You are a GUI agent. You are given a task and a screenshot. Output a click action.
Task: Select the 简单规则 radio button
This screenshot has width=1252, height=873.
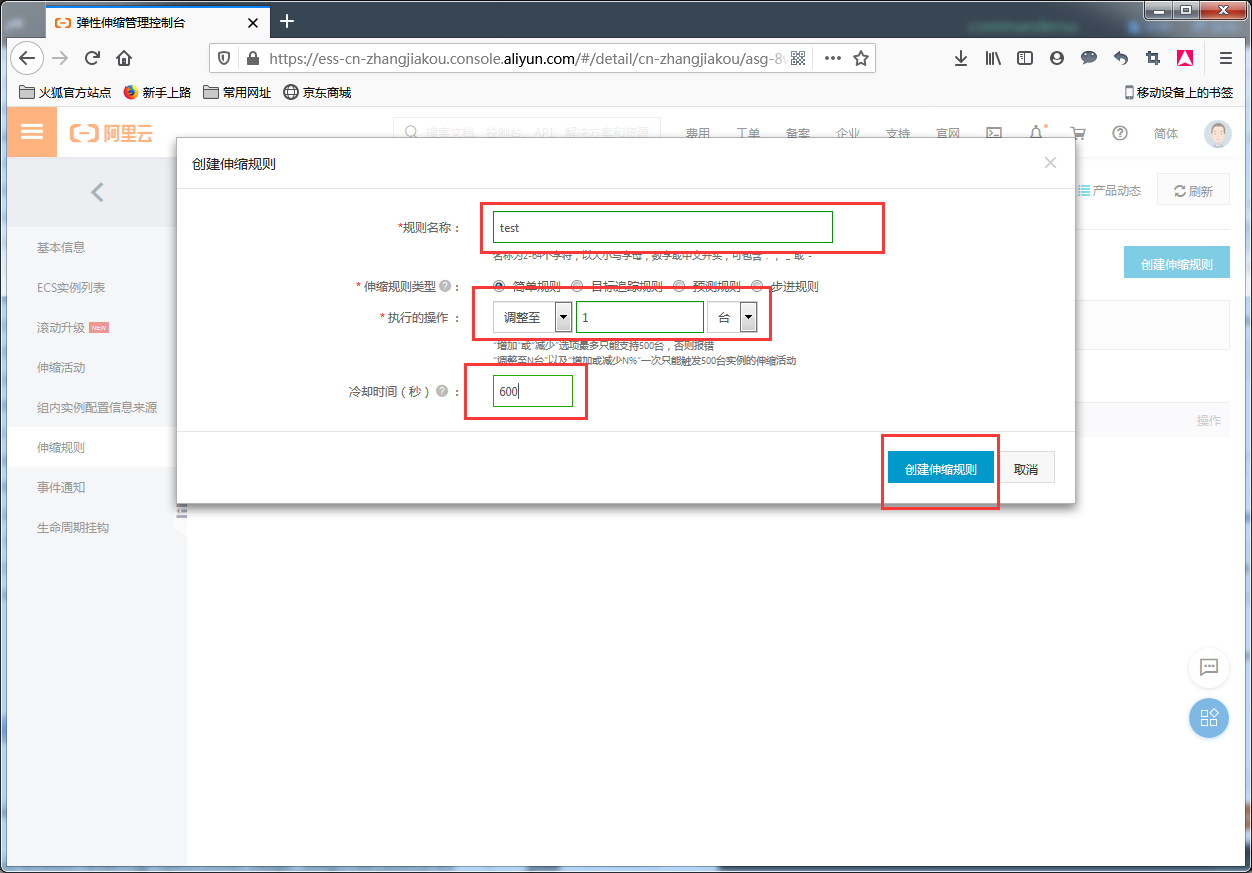(499, 286)
